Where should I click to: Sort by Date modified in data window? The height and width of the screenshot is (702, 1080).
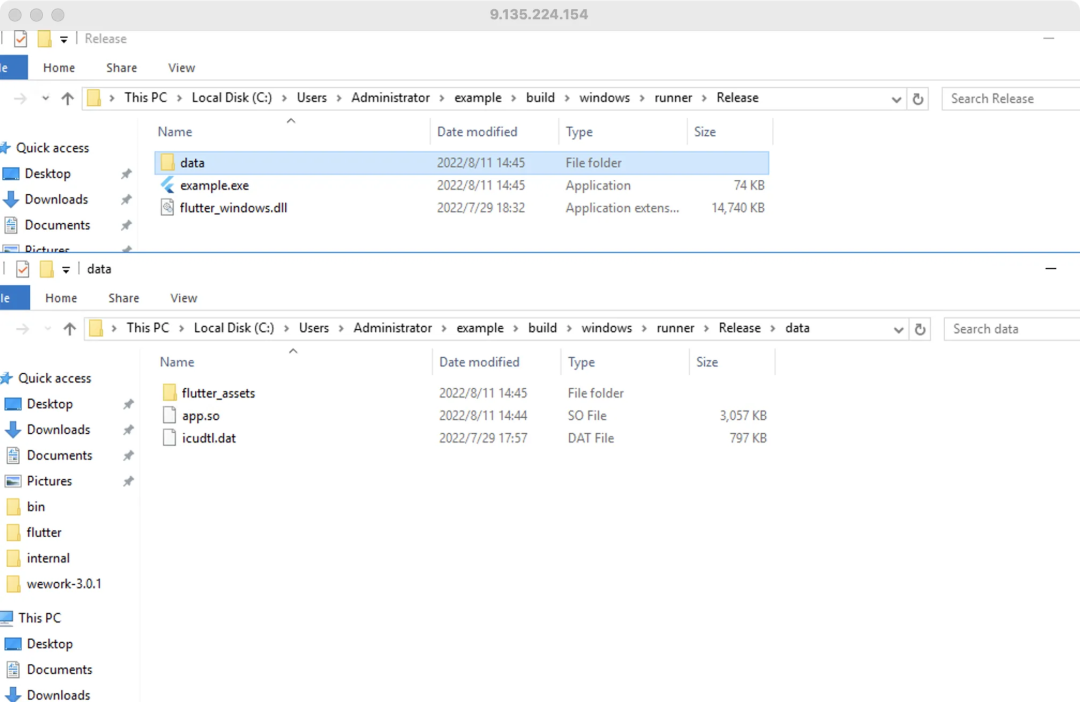pos(479,362)
